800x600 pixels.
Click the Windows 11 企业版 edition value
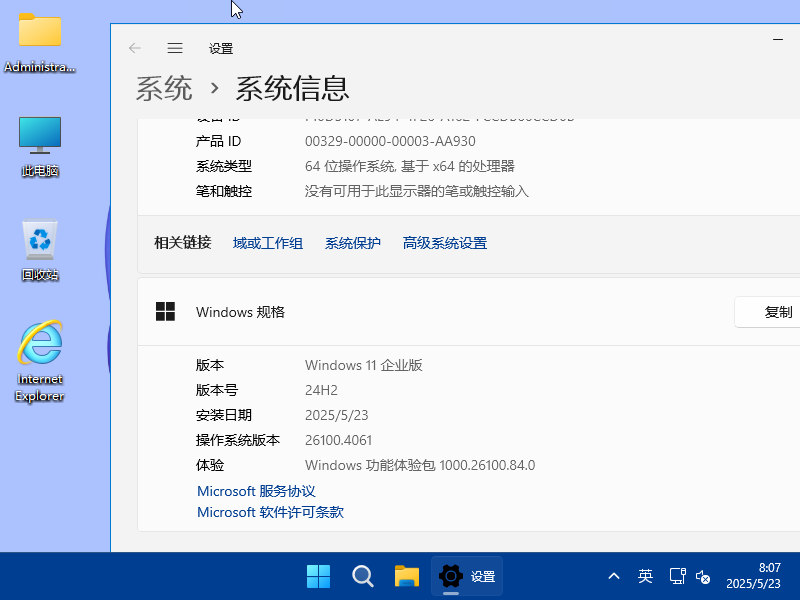pyautogui.click(x=364, y=365)
